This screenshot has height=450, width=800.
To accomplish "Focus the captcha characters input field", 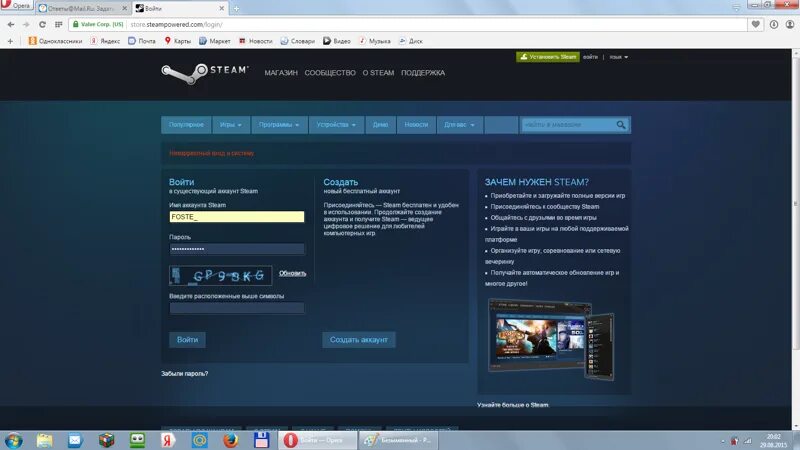I will 237,308.
